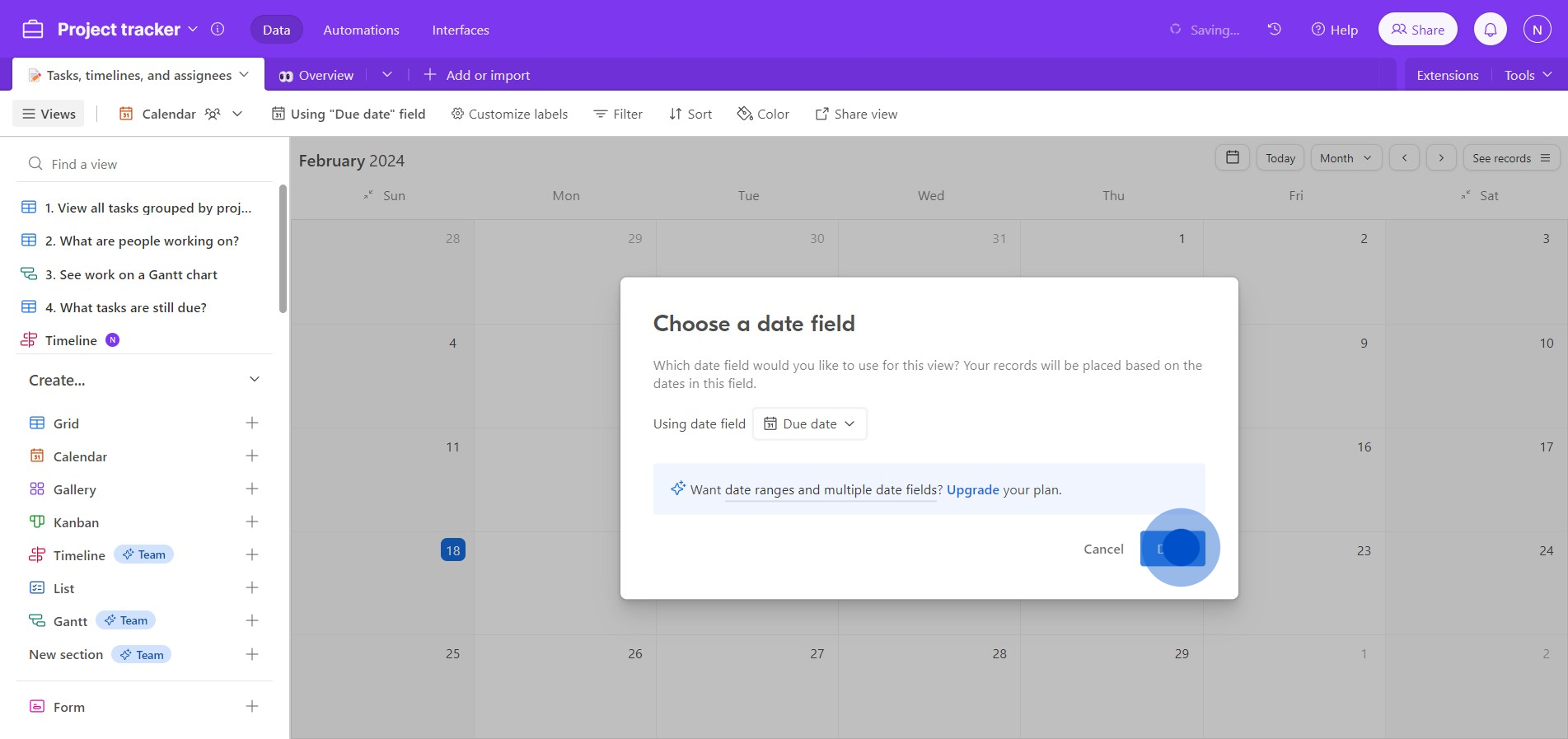Open the Color option
The width and height of the screenshot is (1568, 739).
tap(763, 114)
